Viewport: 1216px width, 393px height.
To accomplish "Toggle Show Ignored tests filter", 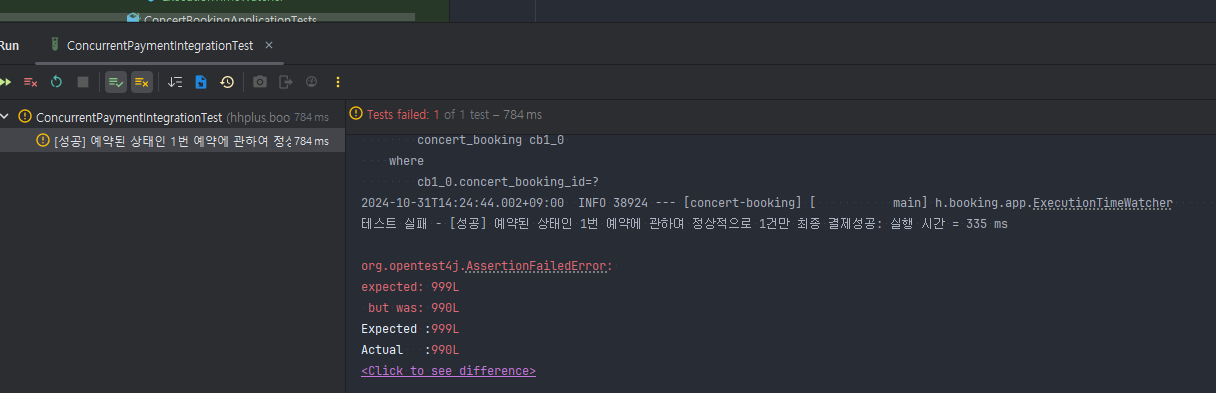I will 142,82.
